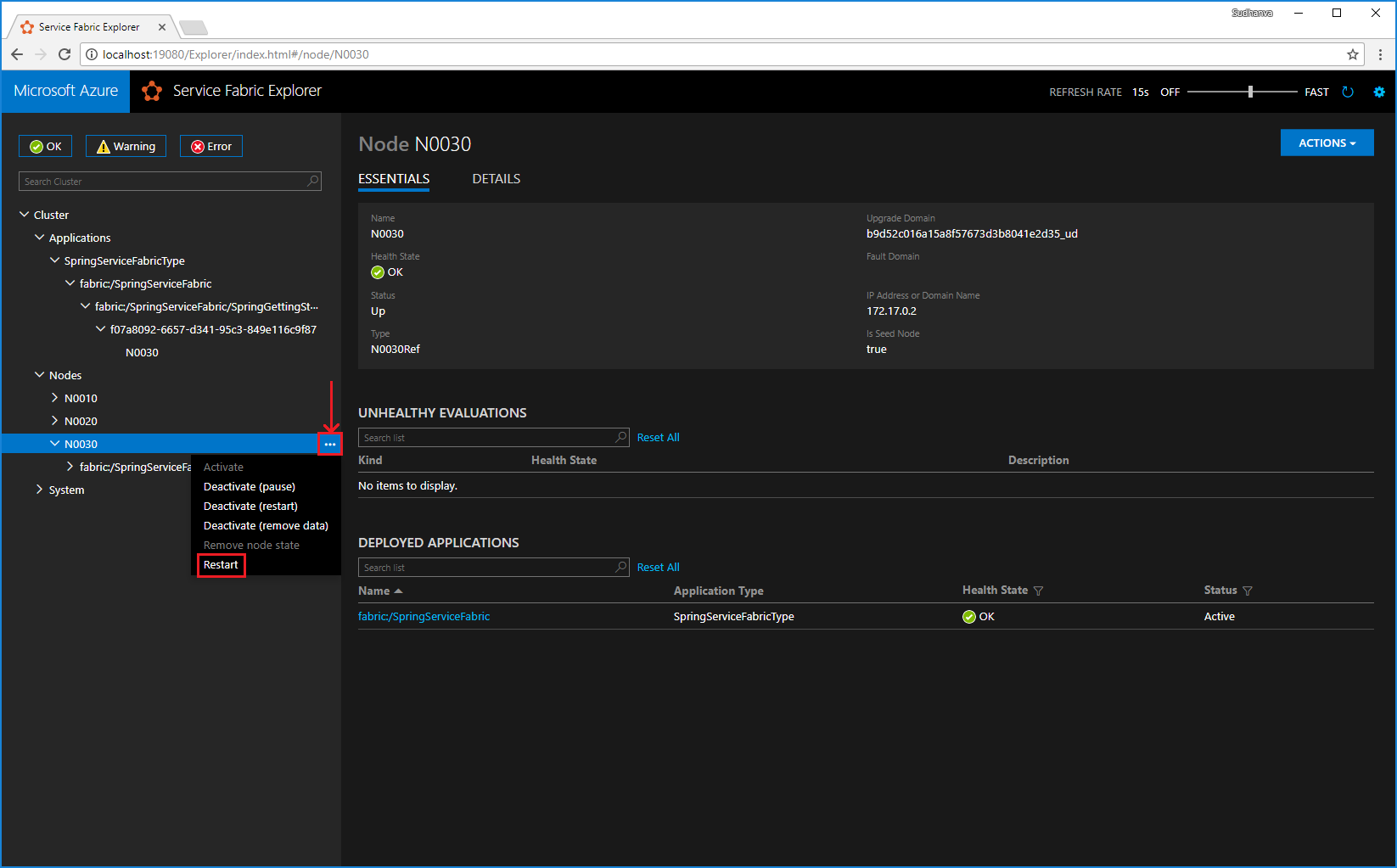Click the magnifier in Unhealthy Evaluations search

point(621,437)
